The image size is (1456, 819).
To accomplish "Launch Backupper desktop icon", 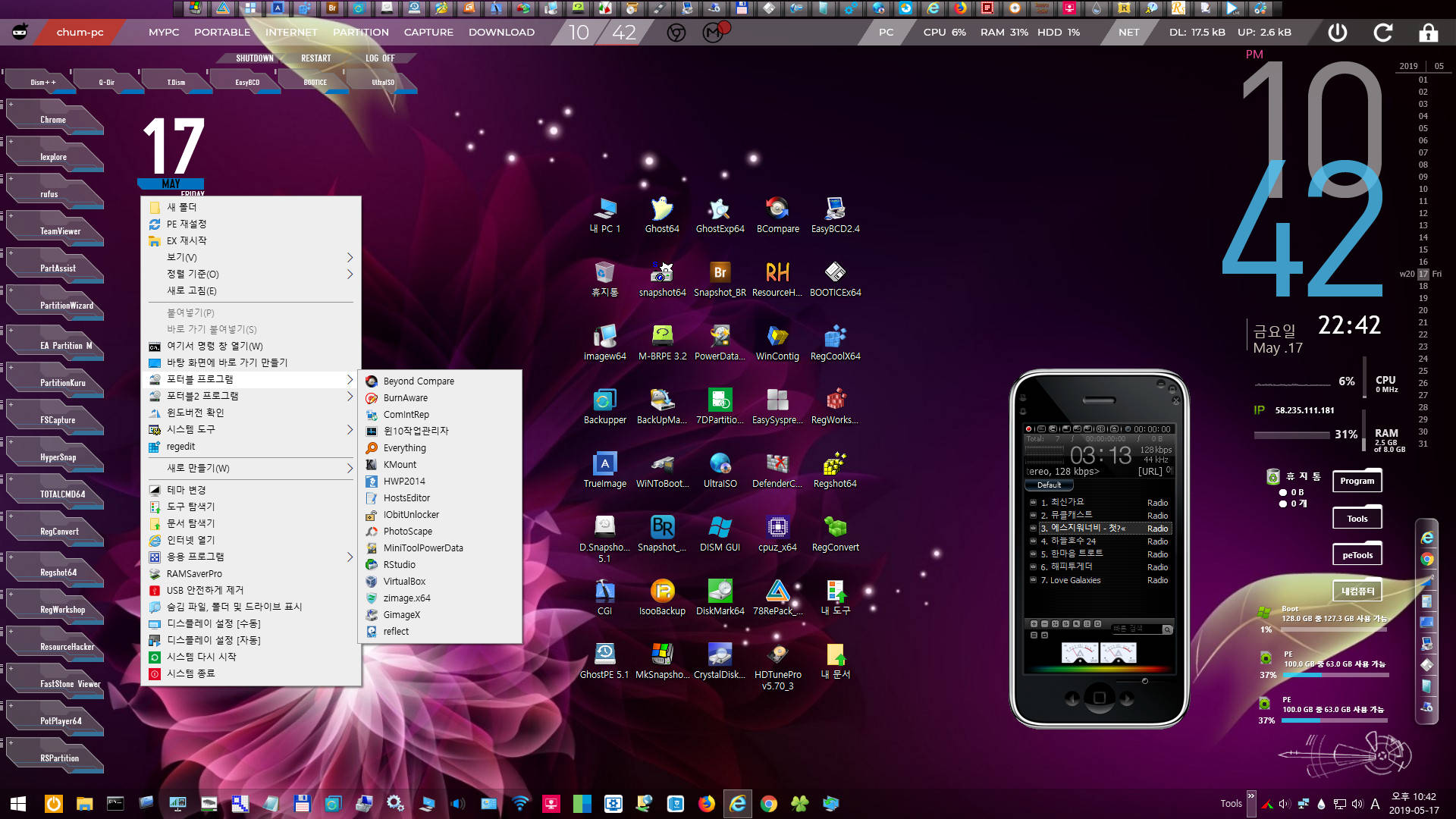I will [x=604, y=406].
